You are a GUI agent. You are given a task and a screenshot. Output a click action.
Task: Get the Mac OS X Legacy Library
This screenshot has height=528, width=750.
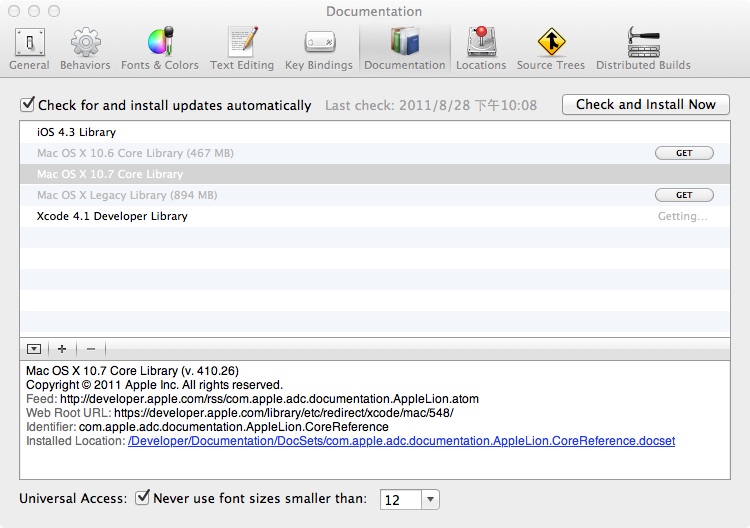pyautogui.click(x=684, y=195)
